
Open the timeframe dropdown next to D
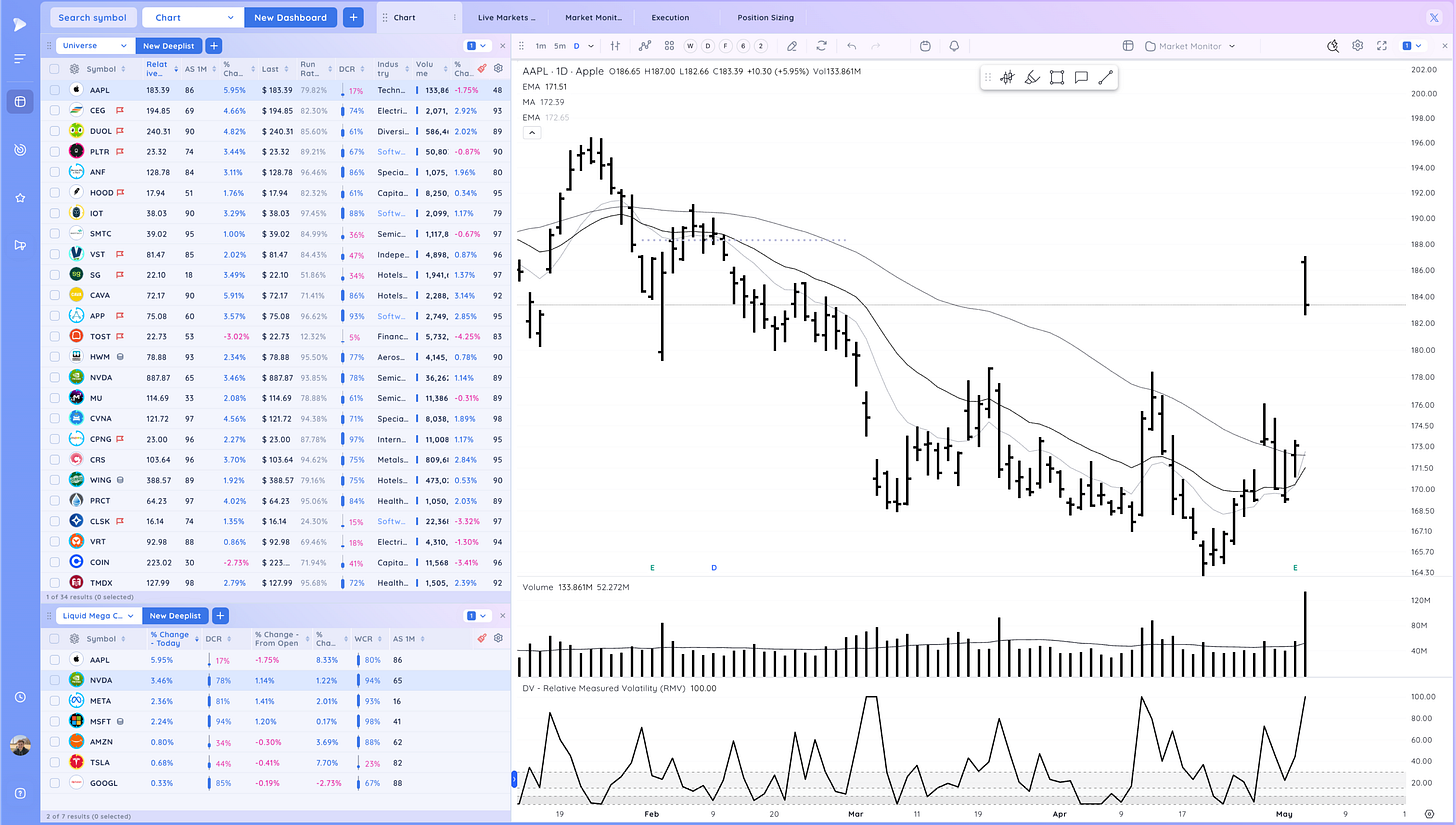pyautogui.click(x=590, y=46)
